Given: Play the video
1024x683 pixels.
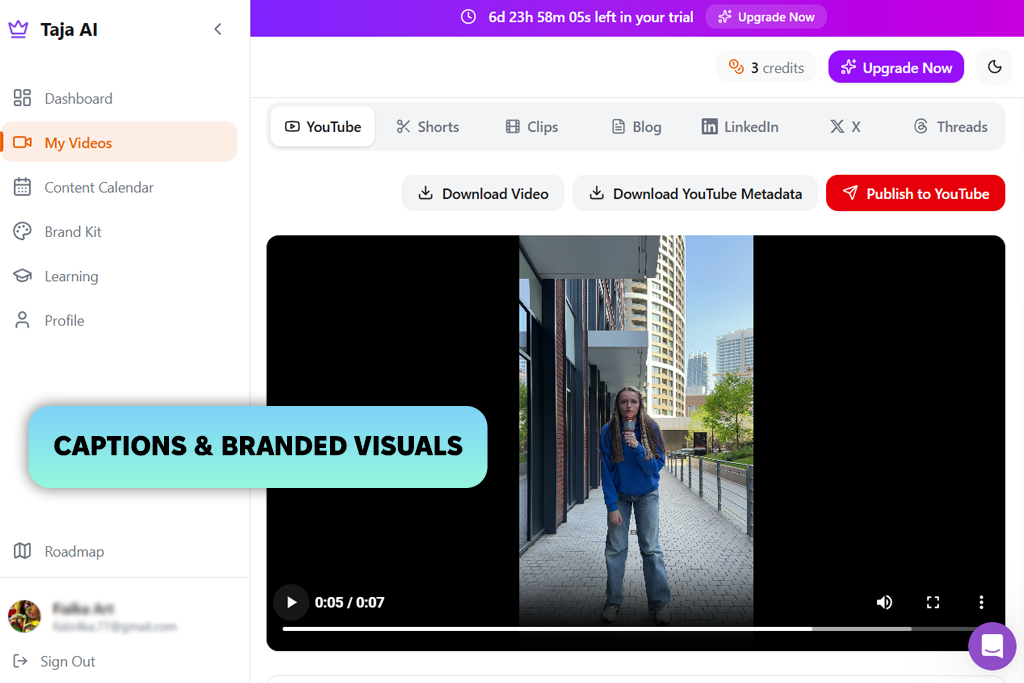Looking at the screenshot, I should click(x=291, y=602).
